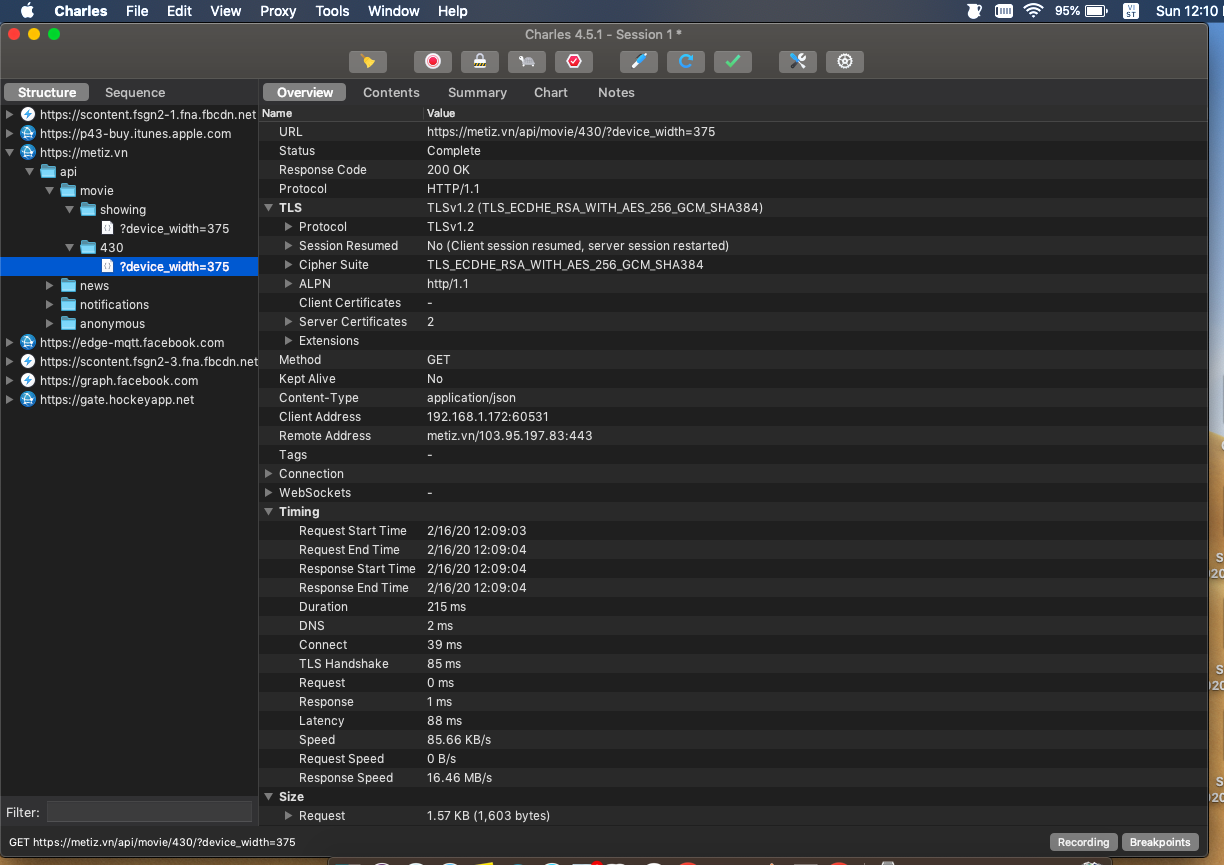Compose a request with the pen icon
1224x865 pixels.
click(x=639, y=62)
